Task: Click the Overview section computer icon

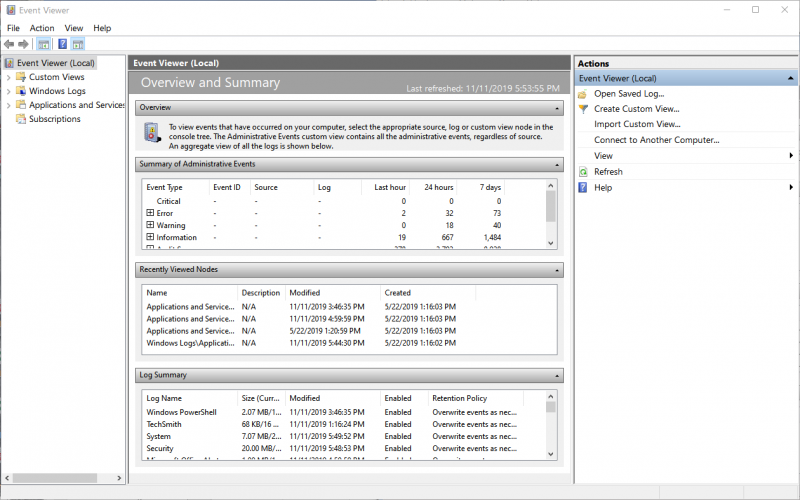Action: (x=152, y=133)
